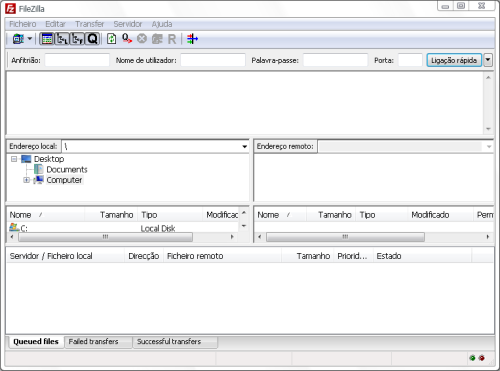Click local list scroll left arrow
The width and height of the screenshot is (500, 371).
pos(12,237)
